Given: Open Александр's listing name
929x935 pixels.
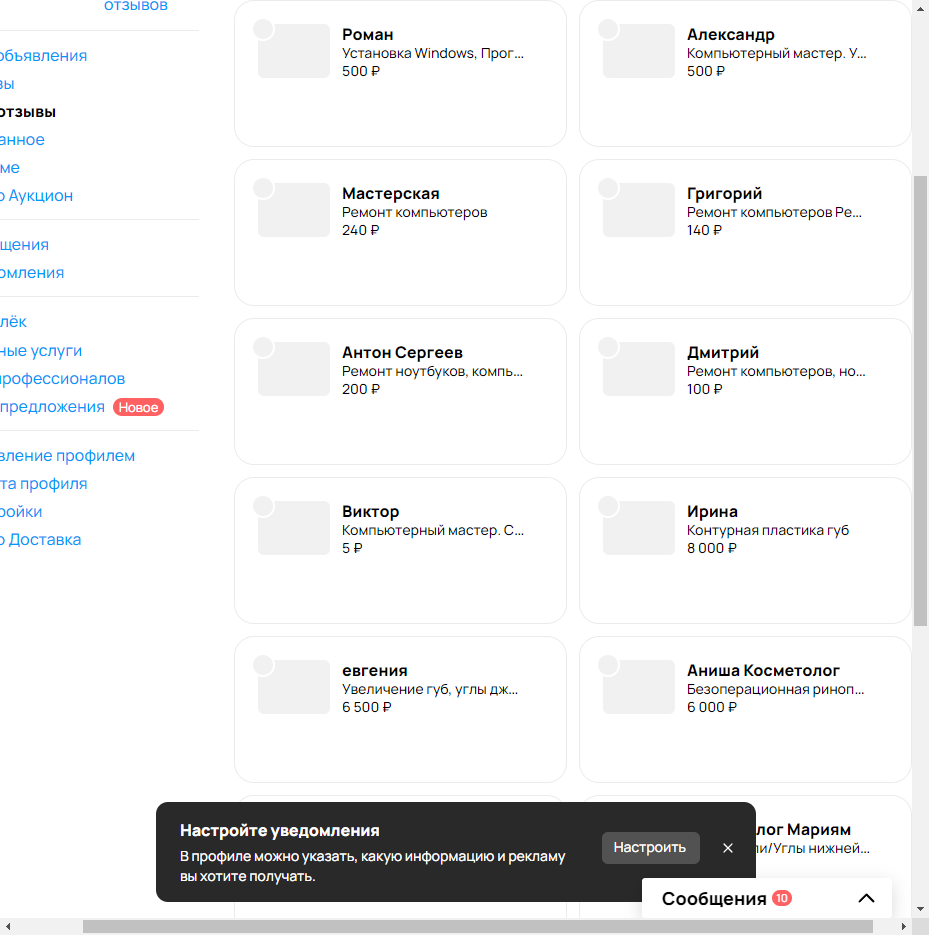Looking at the screenshot, I should pyautogui.click(x=730, y=35).
